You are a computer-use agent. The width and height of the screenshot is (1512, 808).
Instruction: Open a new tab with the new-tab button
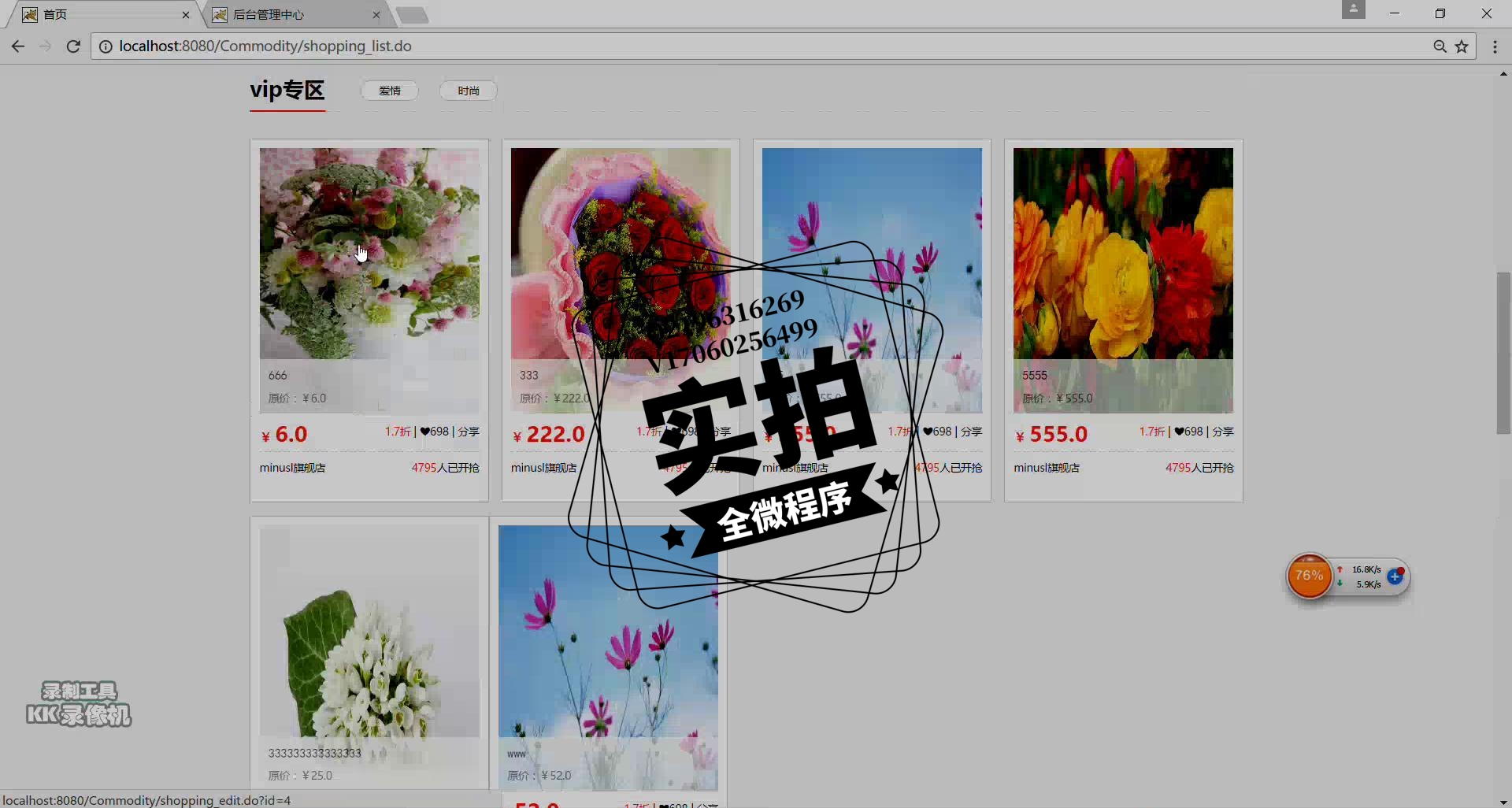point(412,15)
